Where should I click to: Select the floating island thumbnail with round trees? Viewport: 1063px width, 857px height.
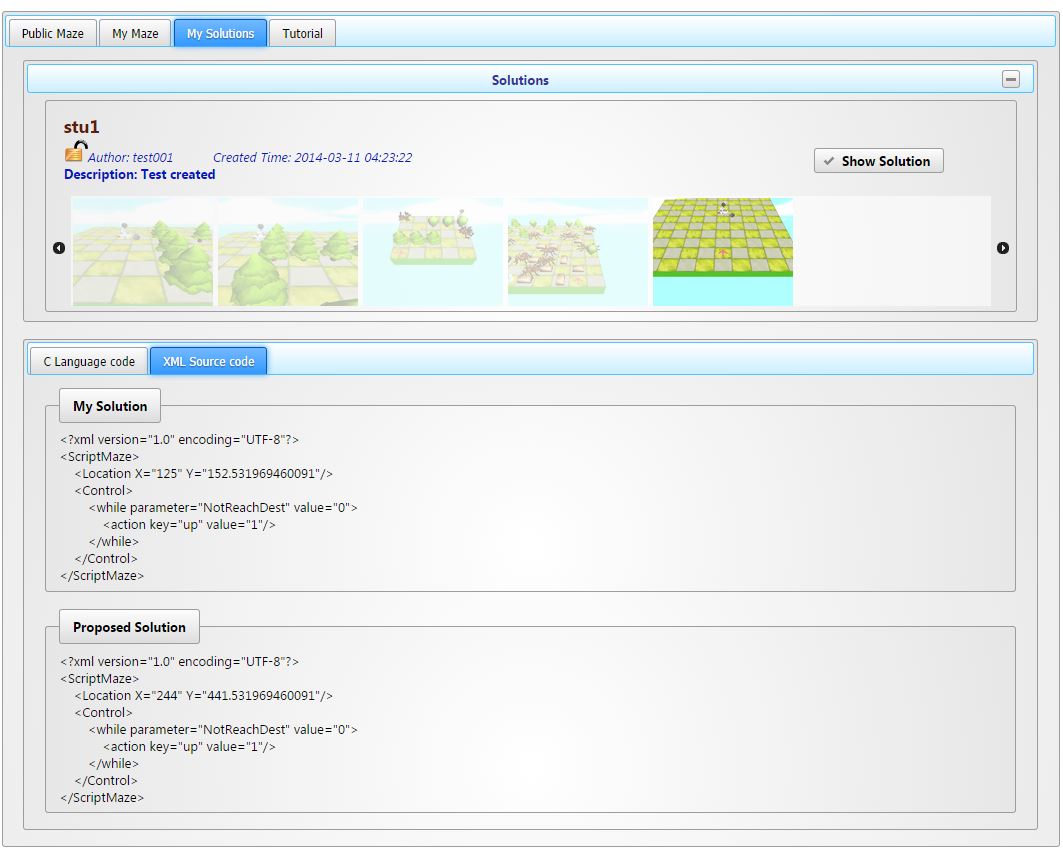pyautogui.click(x=433, y=251)
